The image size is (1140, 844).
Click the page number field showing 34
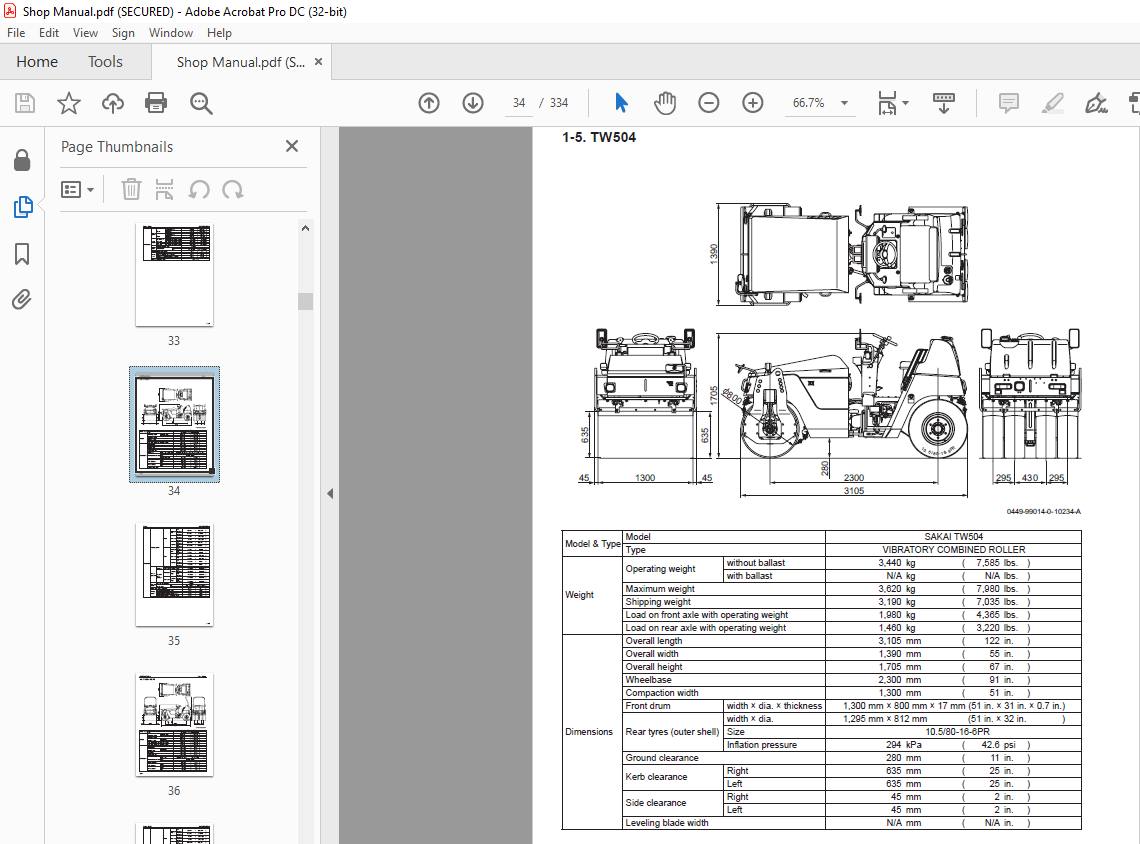point(518,103)
